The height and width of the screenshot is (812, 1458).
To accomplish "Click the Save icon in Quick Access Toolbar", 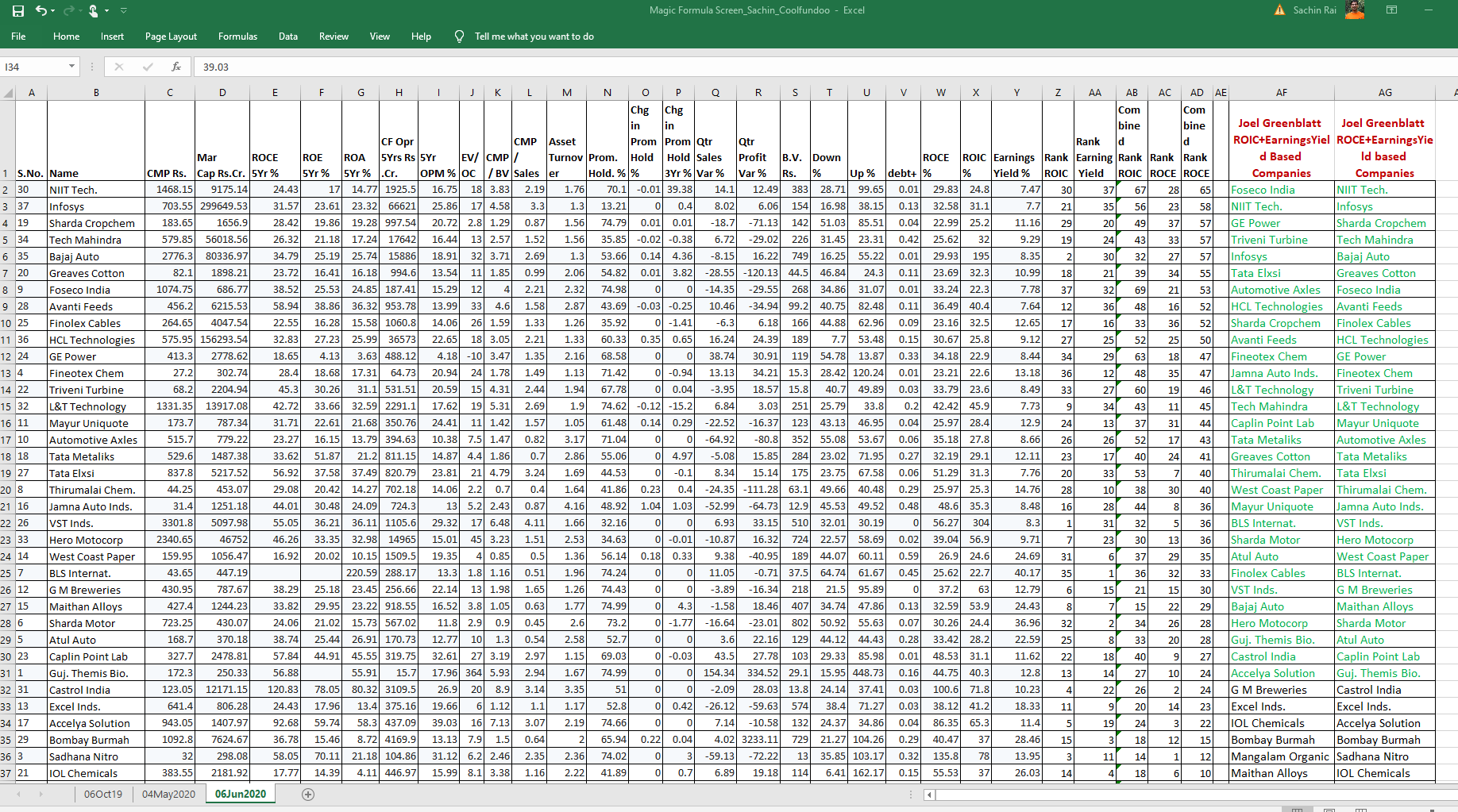I will click(17, 10).
